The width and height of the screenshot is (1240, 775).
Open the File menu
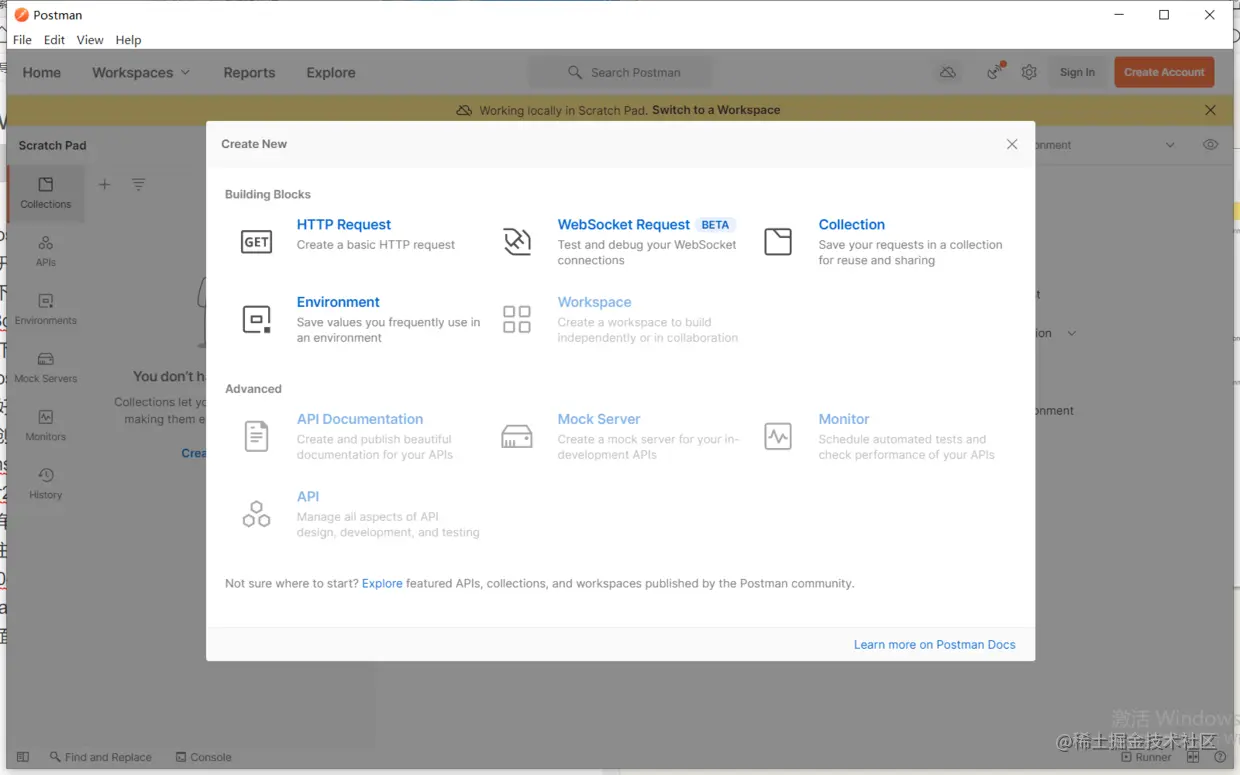point(22,40)
